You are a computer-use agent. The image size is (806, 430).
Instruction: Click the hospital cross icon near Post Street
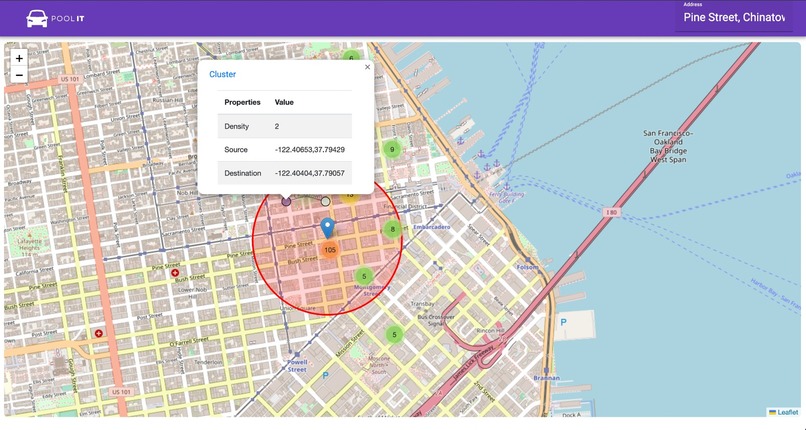[99, 333]
